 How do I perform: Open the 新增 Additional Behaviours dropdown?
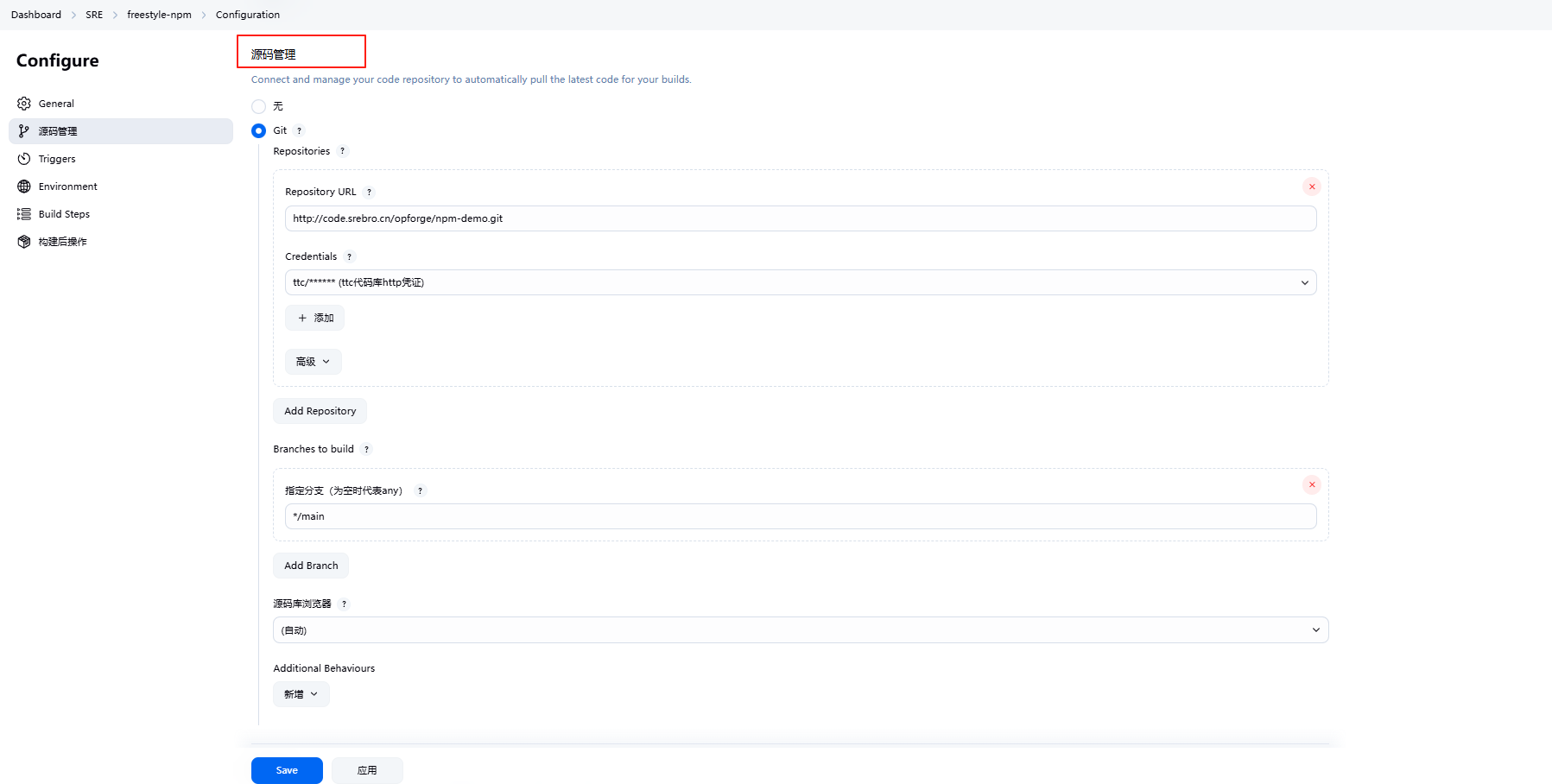[301, 694]
